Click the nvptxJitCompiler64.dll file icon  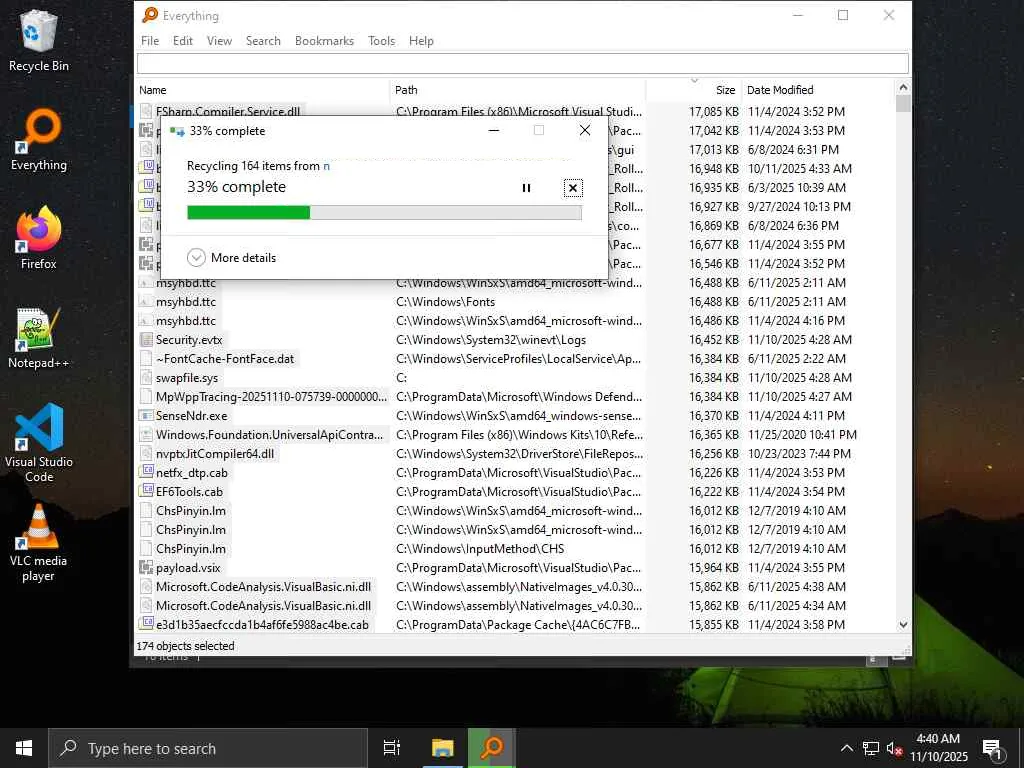tap(146, 453)
